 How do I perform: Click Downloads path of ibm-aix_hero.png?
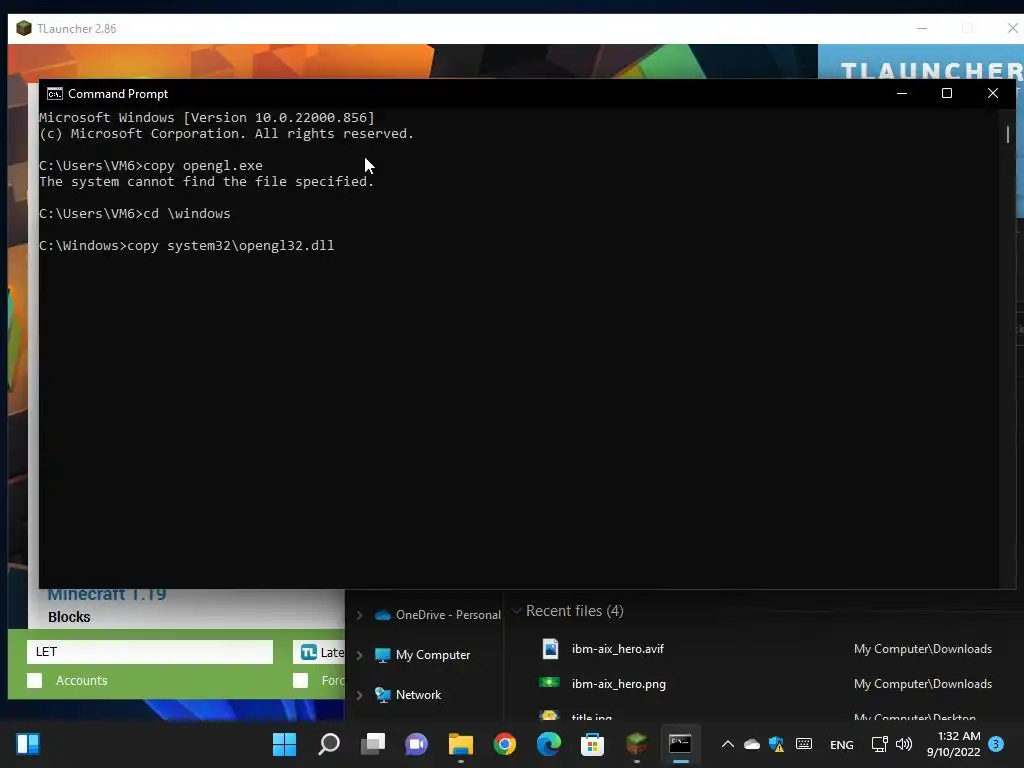923,684
